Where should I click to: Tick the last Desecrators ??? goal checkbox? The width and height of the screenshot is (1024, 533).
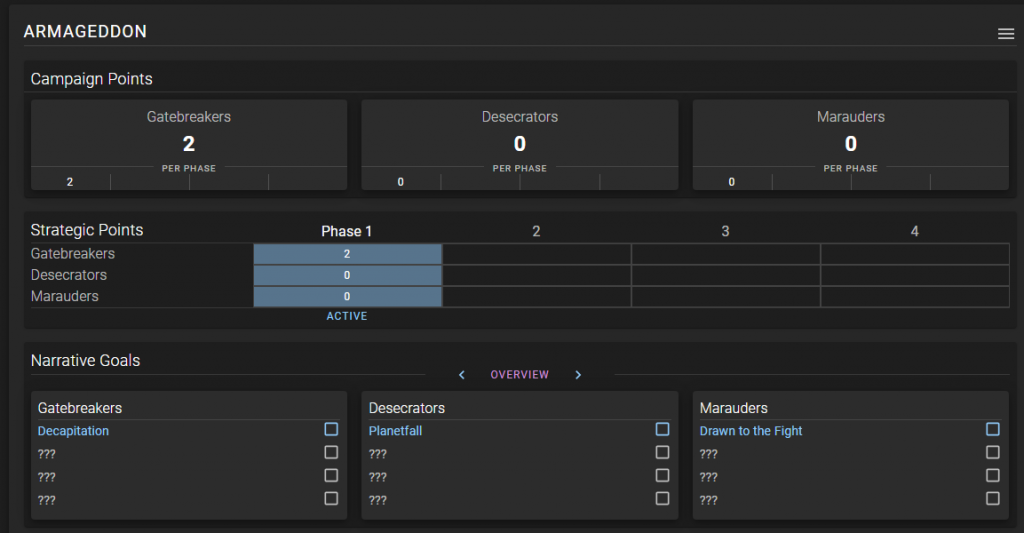[x=662, y=498]
